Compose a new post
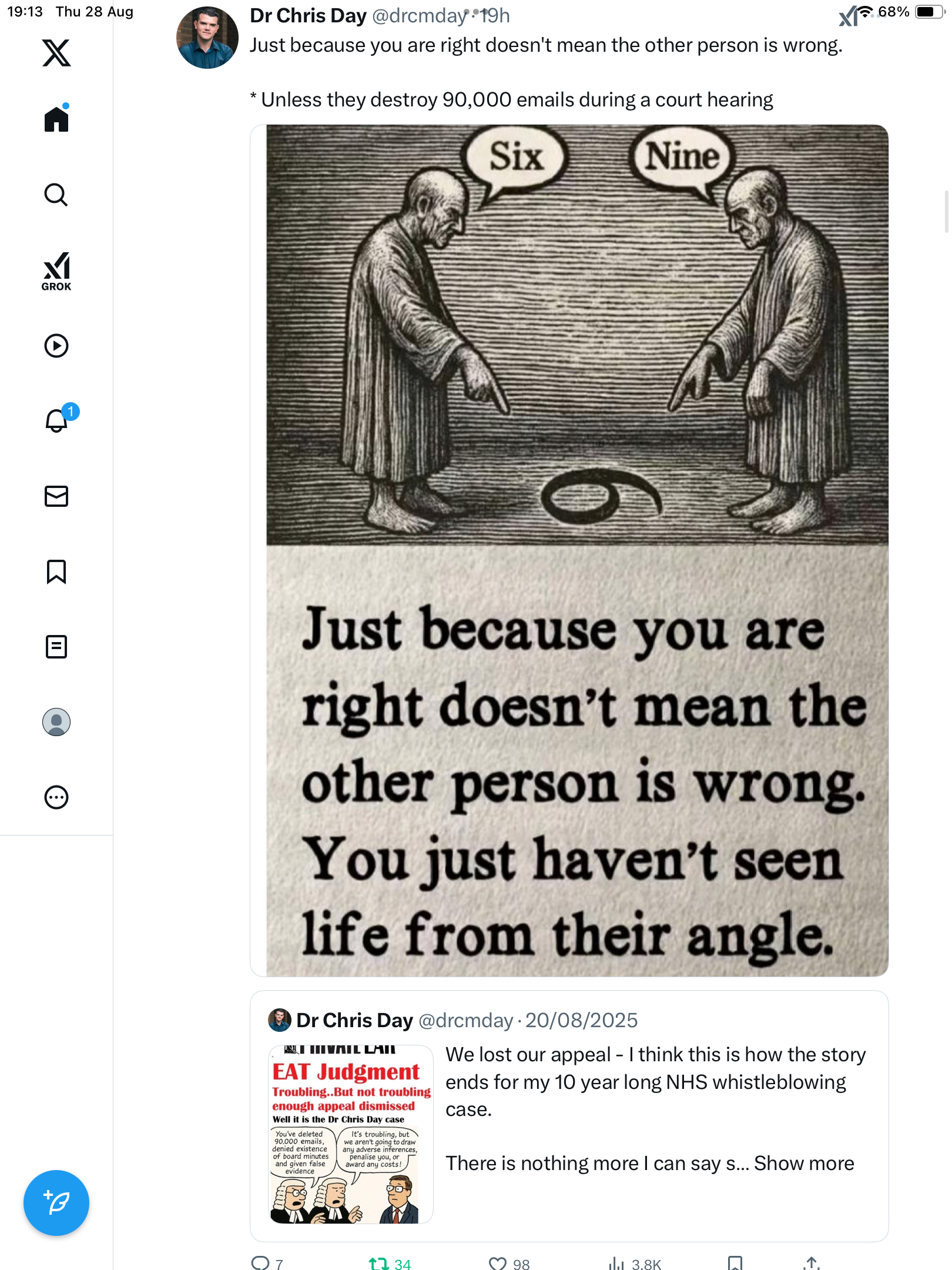Image resolution: width=952 pixels, height=1270 pixels. (x=56, y=1203)
